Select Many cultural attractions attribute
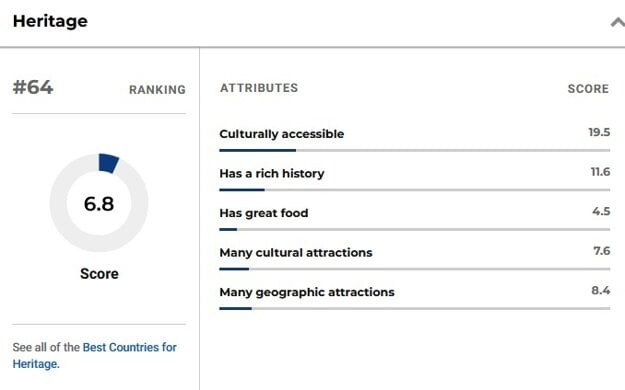The image size is (625, 390). coord(296,252)
